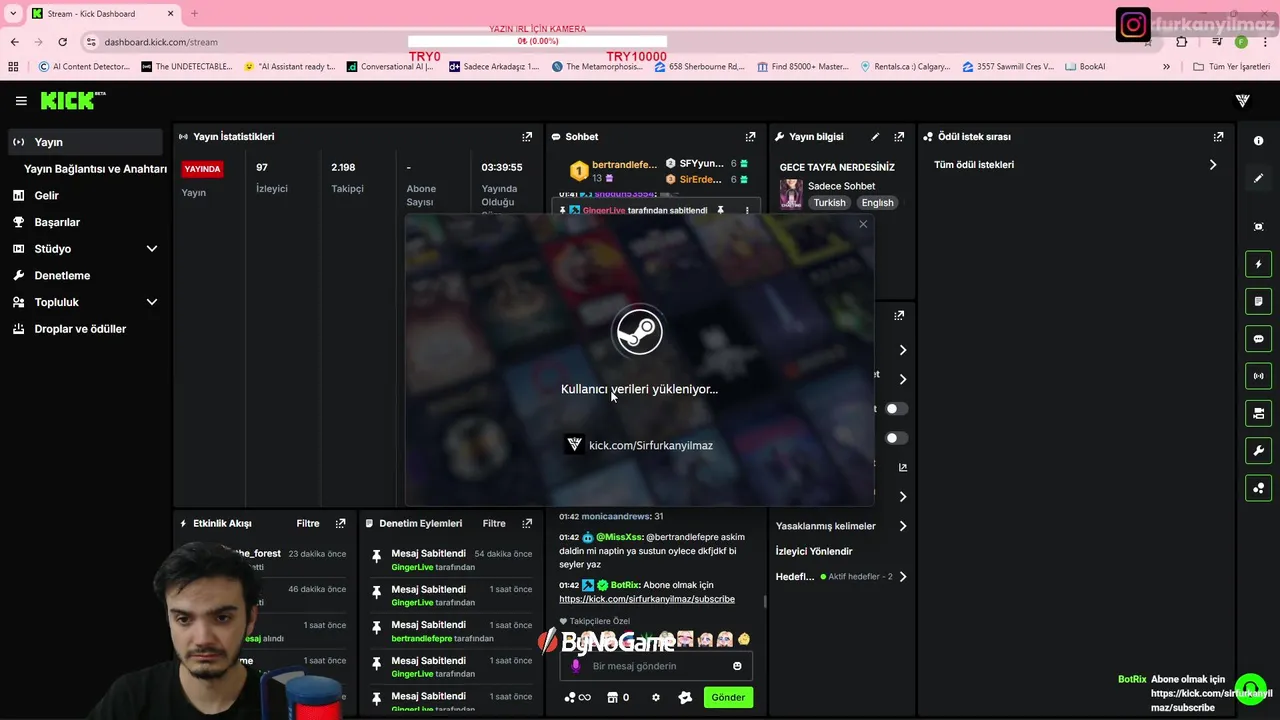The height and width of the screenshot is (720, 1280).
Task: Open browser tab search dropdown arrow
Action: 13,14
